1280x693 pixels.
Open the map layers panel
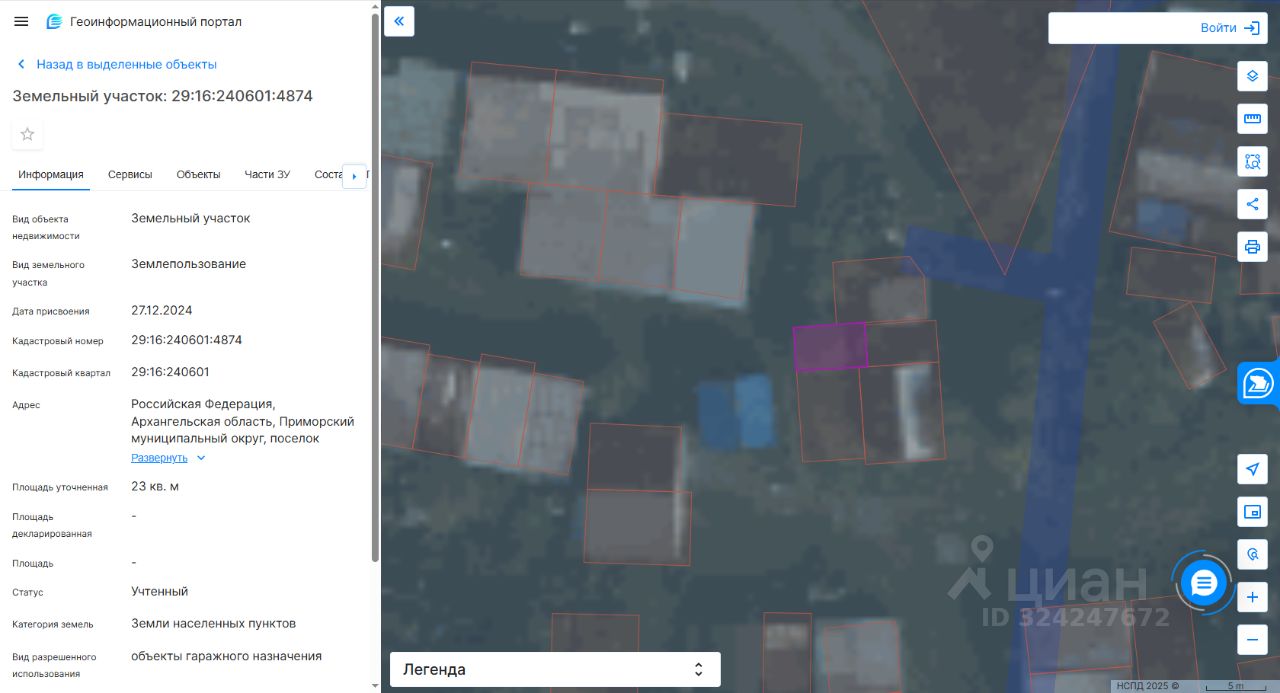pos(1252,76)
